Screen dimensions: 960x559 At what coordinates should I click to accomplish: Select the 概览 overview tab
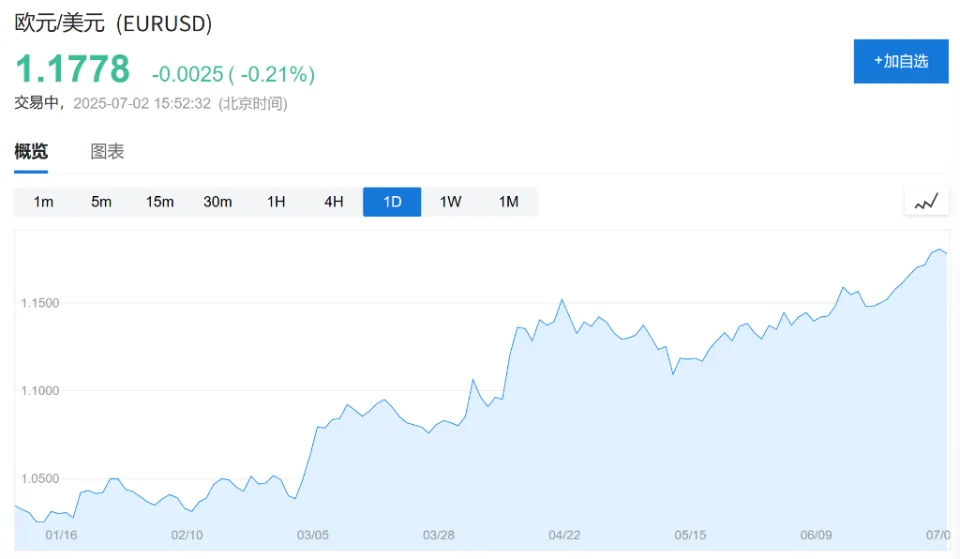click(31, 152)
